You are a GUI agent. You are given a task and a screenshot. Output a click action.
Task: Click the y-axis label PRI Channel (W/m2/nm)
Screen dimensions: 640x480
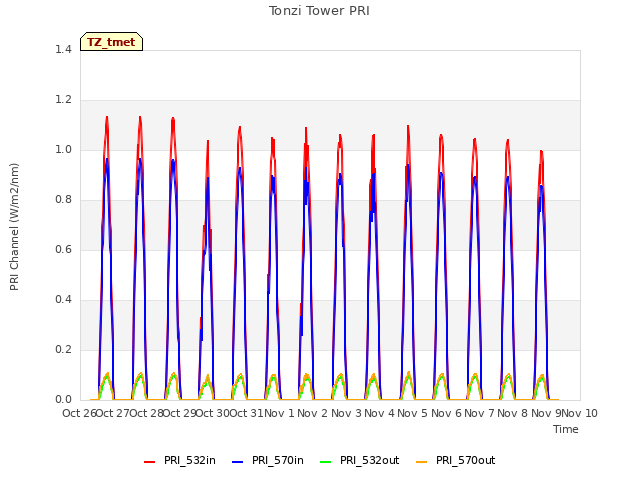pyautogui.click(x=14, y=227)
